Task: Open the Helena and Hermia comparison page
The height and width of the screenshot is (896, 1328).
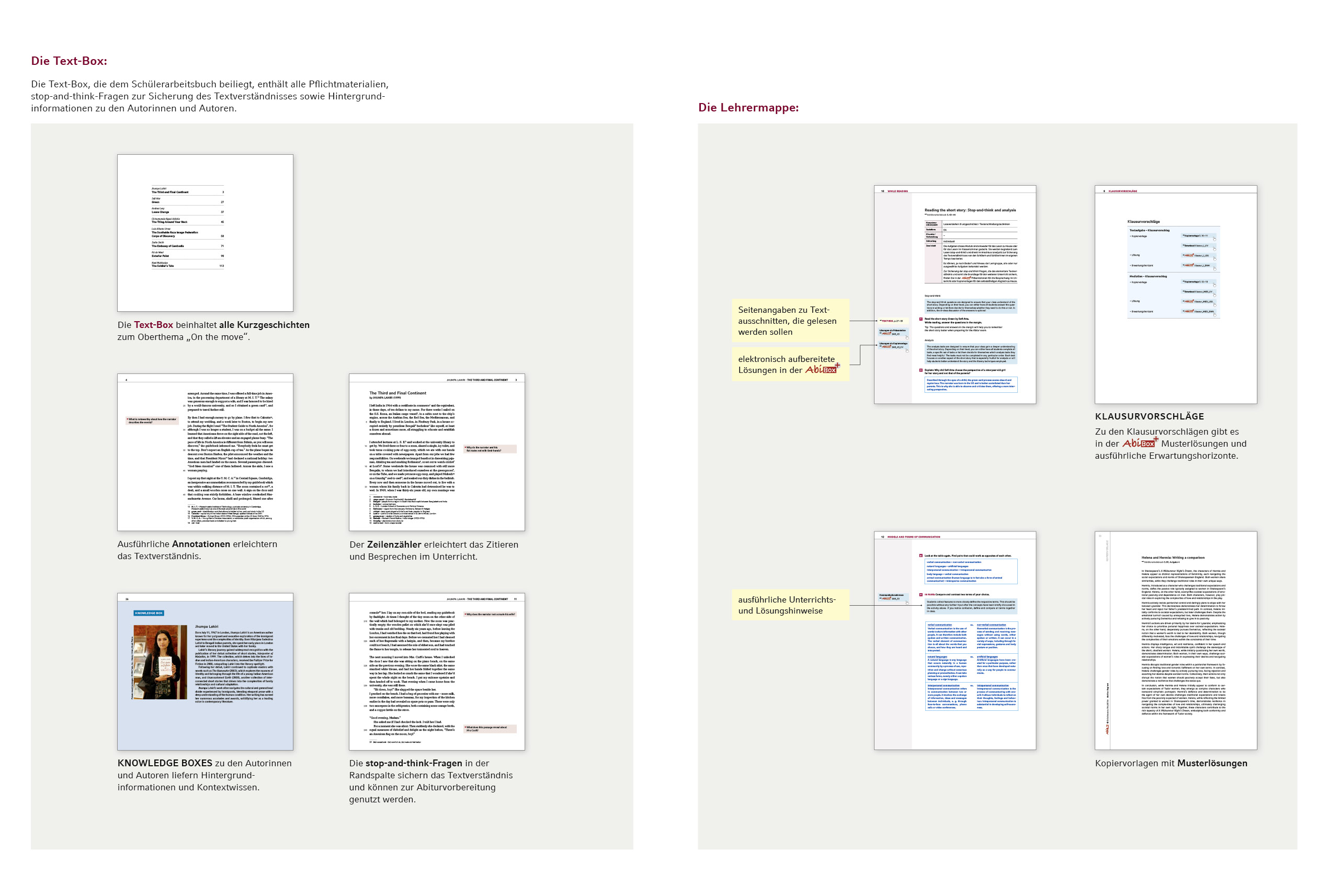Action: pos(1175,640)
